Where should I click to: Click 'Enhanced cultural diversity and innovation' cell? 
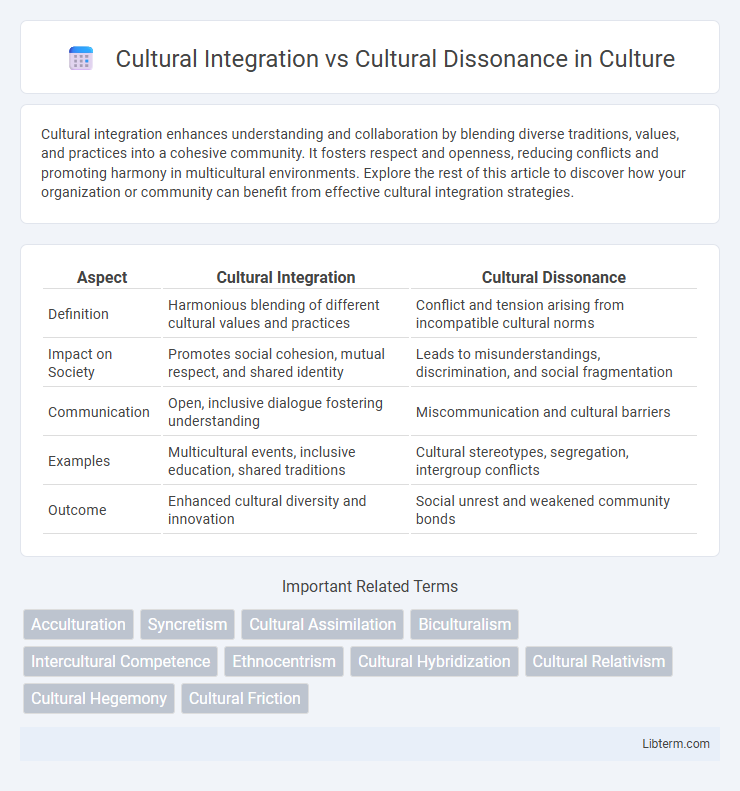[x=286, y=510]
